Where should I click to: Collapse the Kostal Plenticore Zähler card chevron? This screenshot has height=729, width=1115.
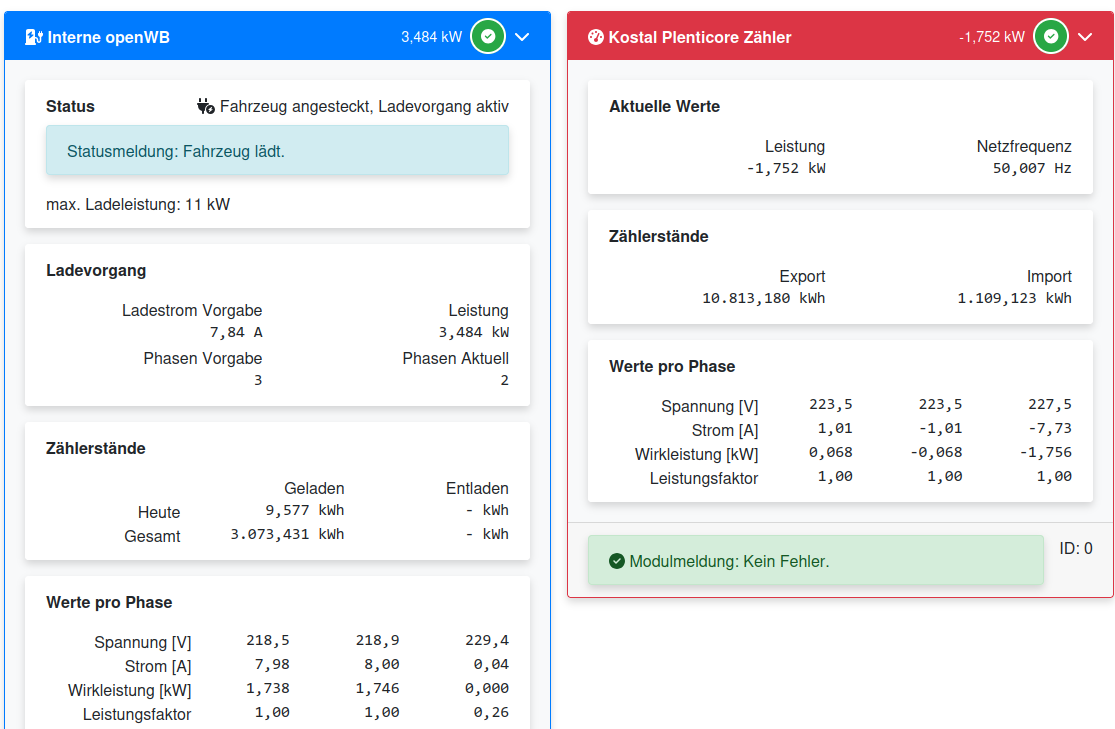tap(1084, 37)
